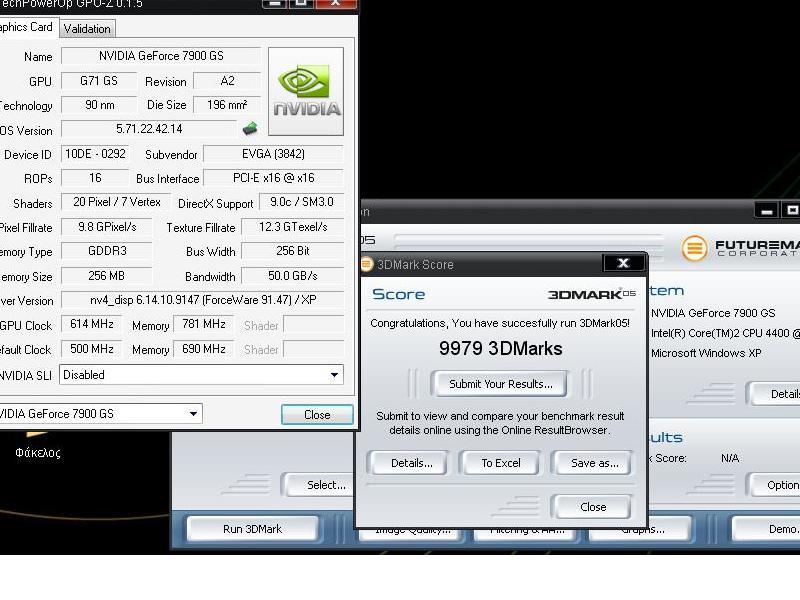Click the 'Congratulations' message in Score dialog

tap(500, 323)
